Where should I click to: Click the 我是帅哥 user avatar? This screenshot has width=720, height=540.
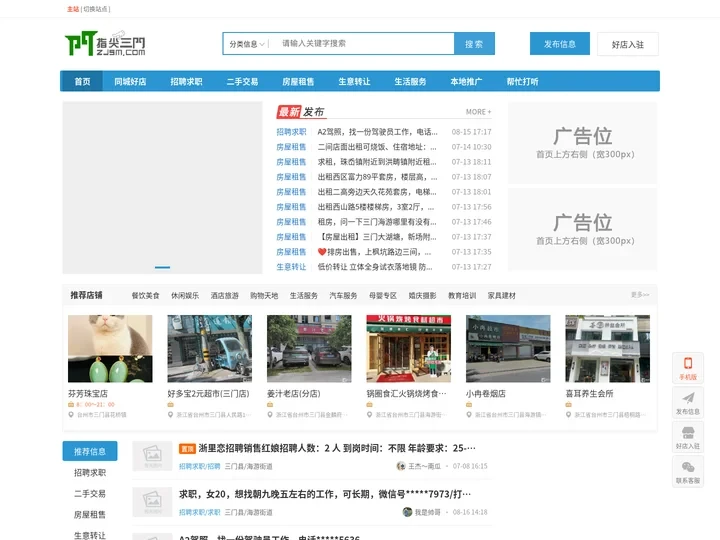tap(407, 512)
